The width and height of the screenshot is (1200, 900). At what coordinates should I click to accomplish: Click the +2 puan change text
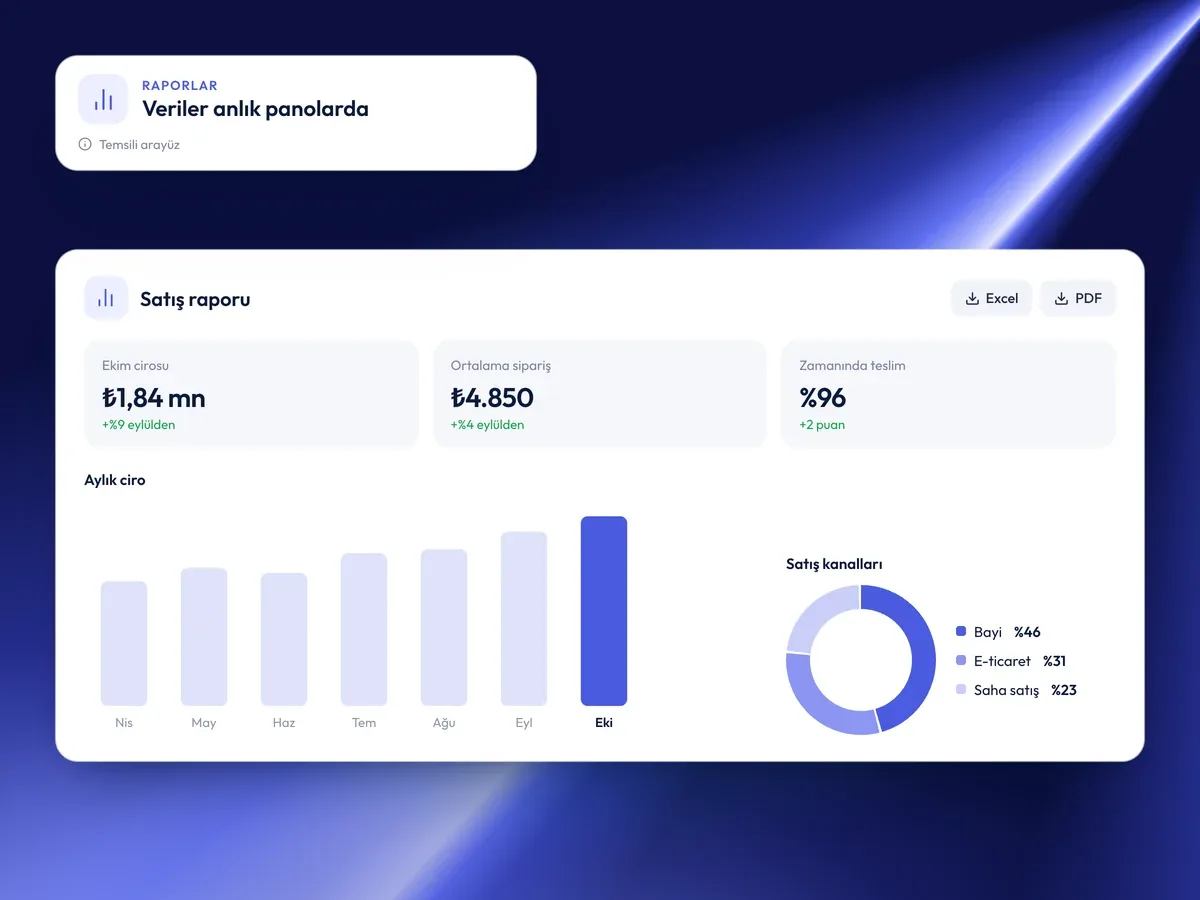pos(822,425)
